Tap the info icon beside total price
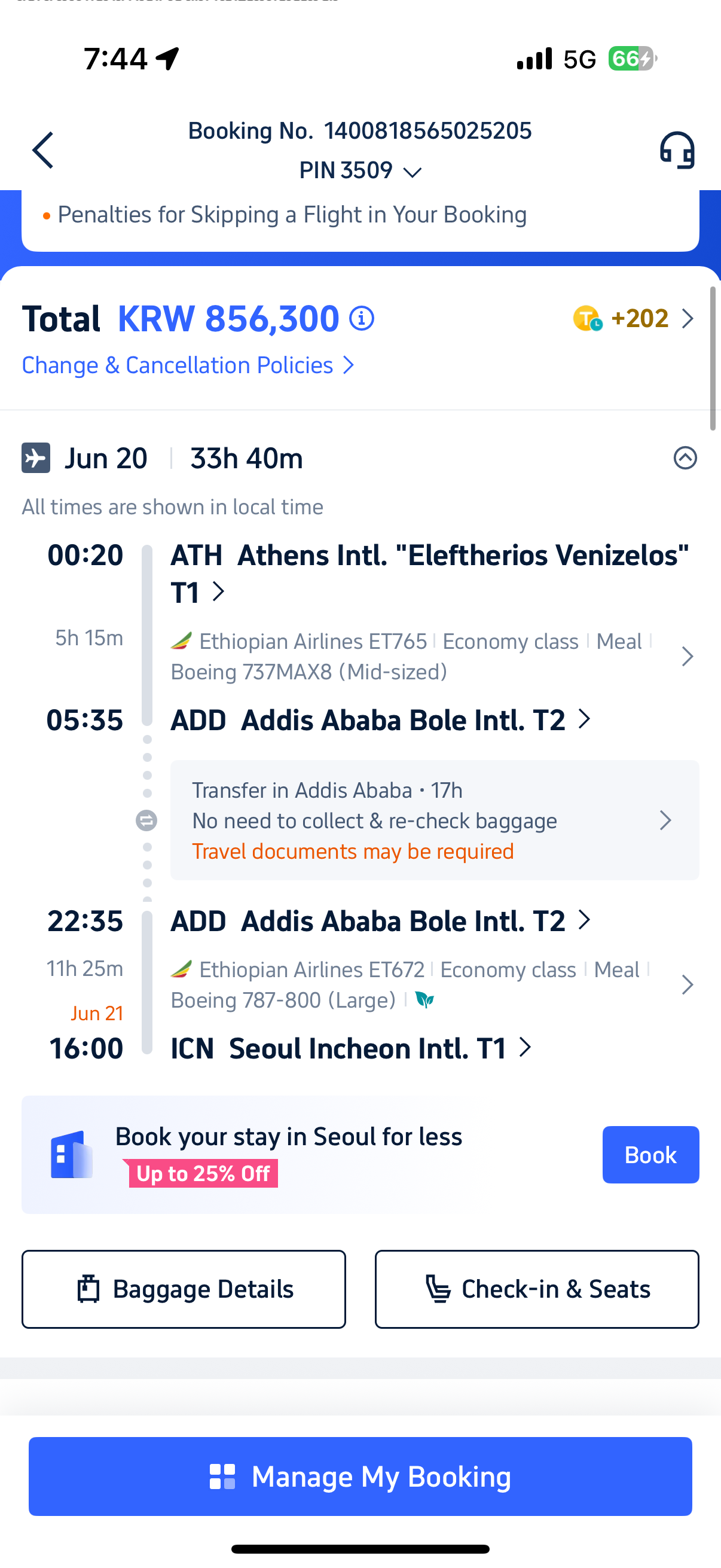Image resolution: width=721 pixels, height=1568 pixels. (362, 318)
